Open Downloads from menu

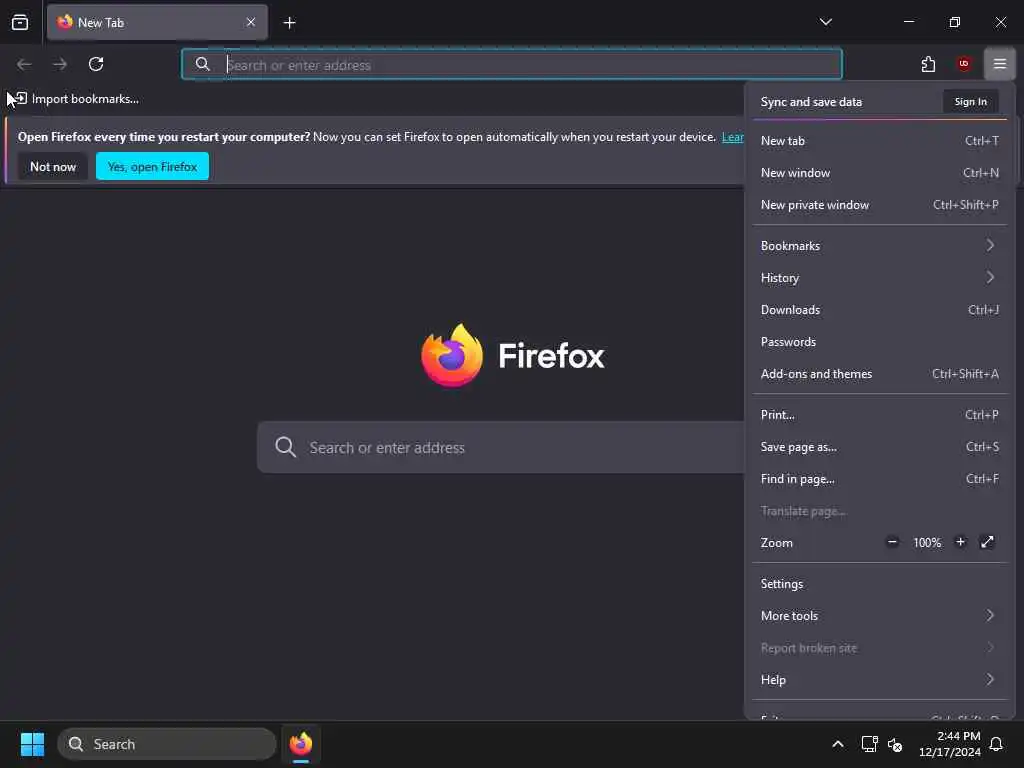[x=879, y=310]
